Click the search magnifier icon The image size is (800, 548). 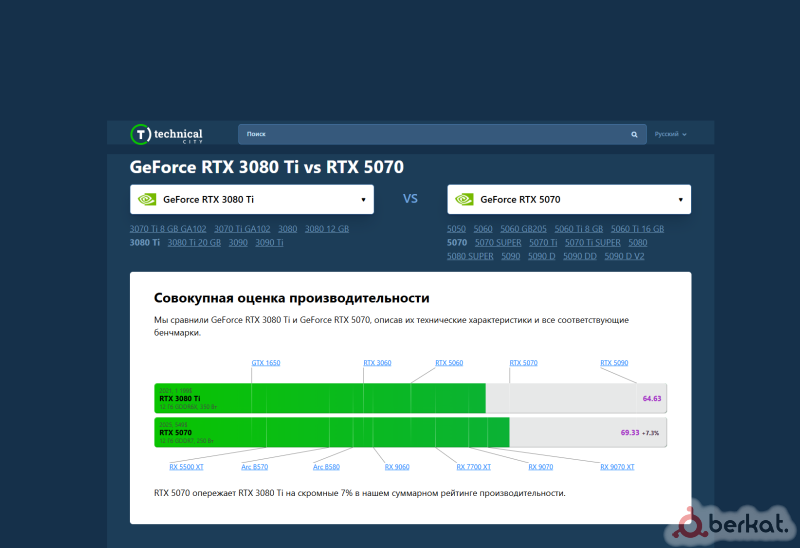[x=634, y=135]
